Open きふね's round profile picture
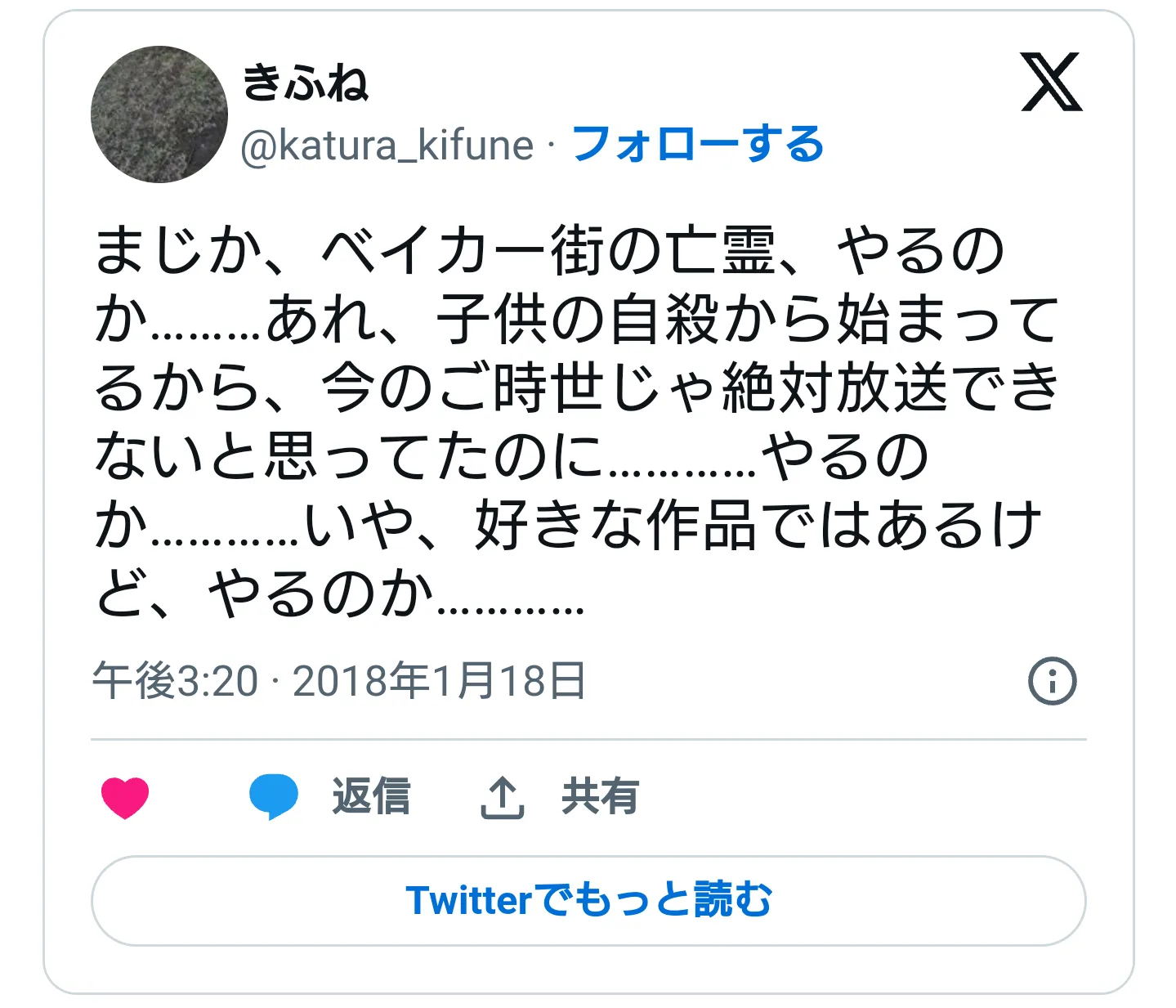The height and width of the screenshot is (1008, 1176). [159, 114]
